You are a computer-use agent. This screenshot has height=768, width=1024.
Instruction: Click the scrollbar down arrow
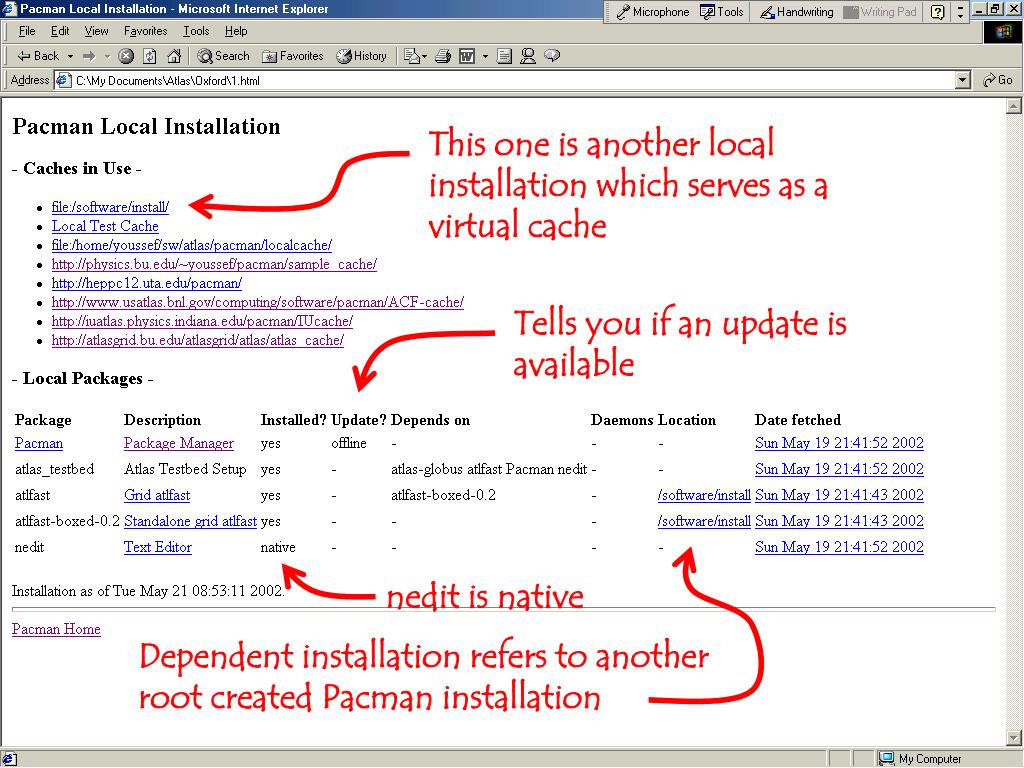click(x=1014, y=738)
